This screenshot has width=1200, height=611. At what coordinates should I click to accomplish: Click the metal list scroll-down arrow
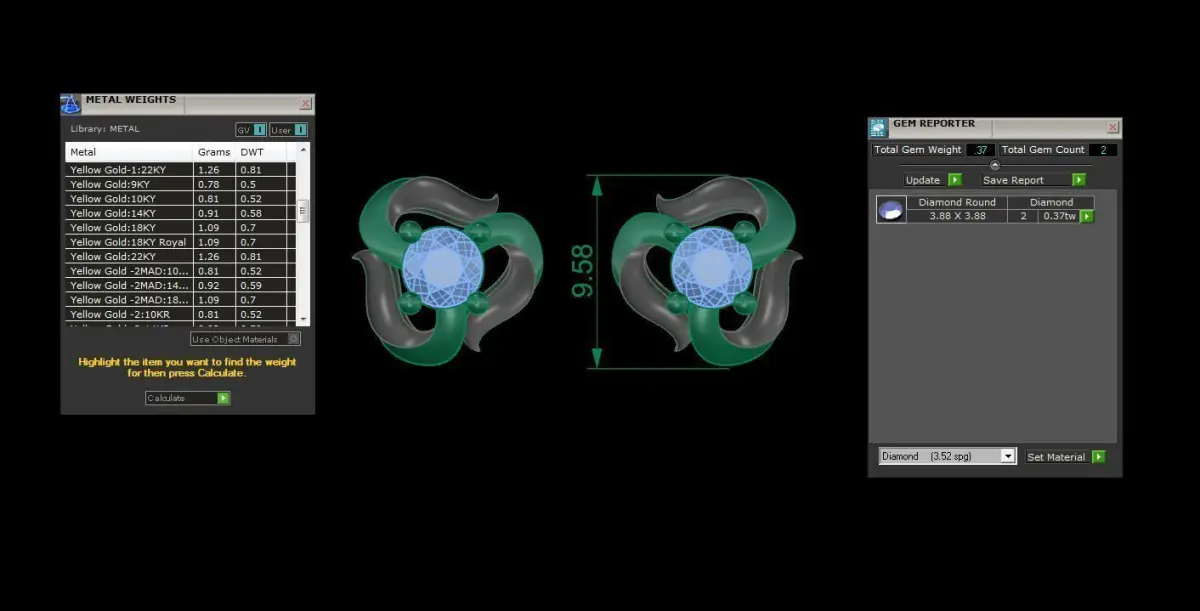[x=304, y=318]
